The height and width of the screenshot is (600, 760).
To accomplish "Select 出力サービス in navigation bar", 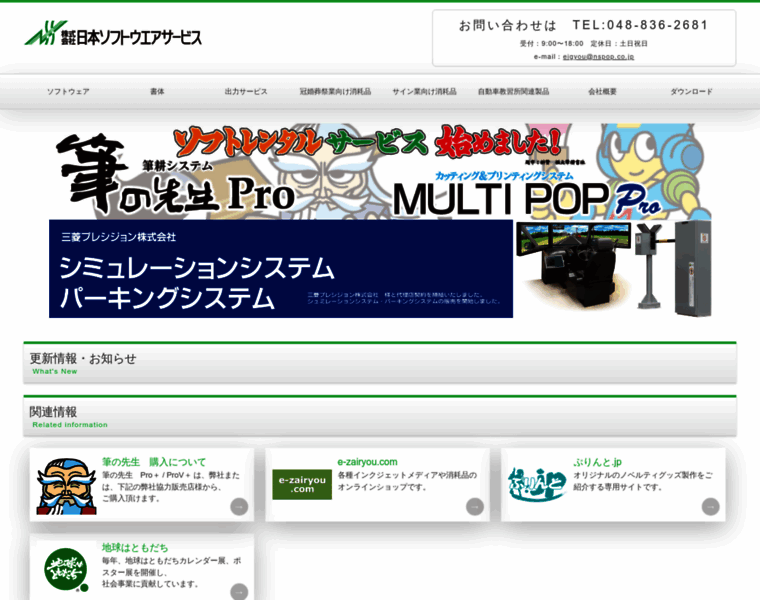I will pos(246,92).
